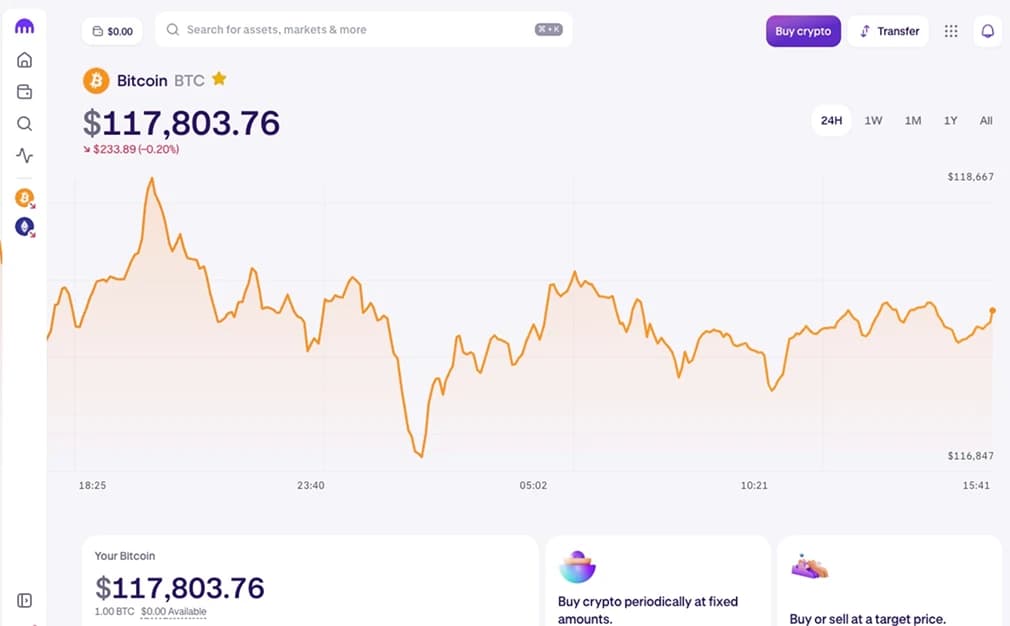The width and height of the screenshot is (1010, 626).
Task: Switch to the 1Y chart tab
Action: pos(950,120)
